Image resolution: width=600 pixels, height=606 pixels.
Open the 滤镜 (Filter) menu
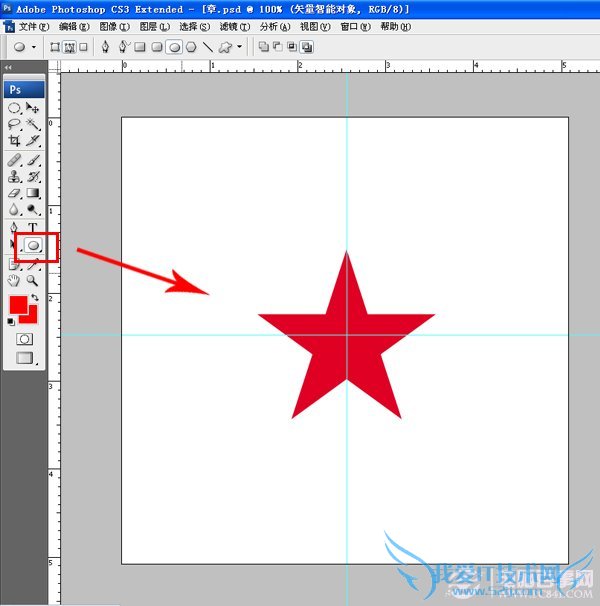(x=235, y=27)
